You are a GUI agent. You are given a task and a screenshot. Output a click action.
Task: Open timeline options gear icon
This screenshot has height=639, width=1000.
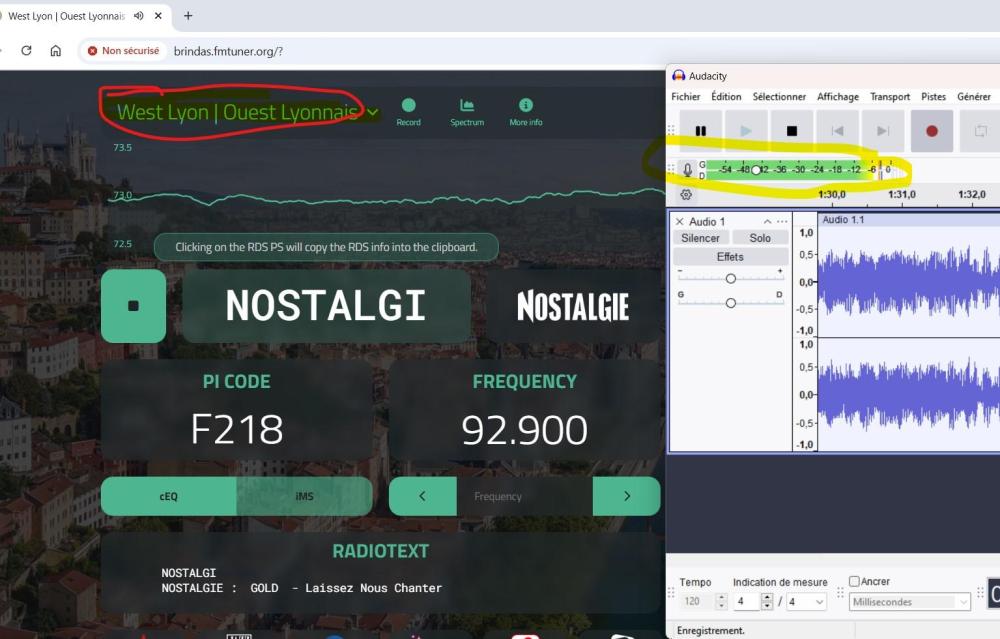pos(686,195)
